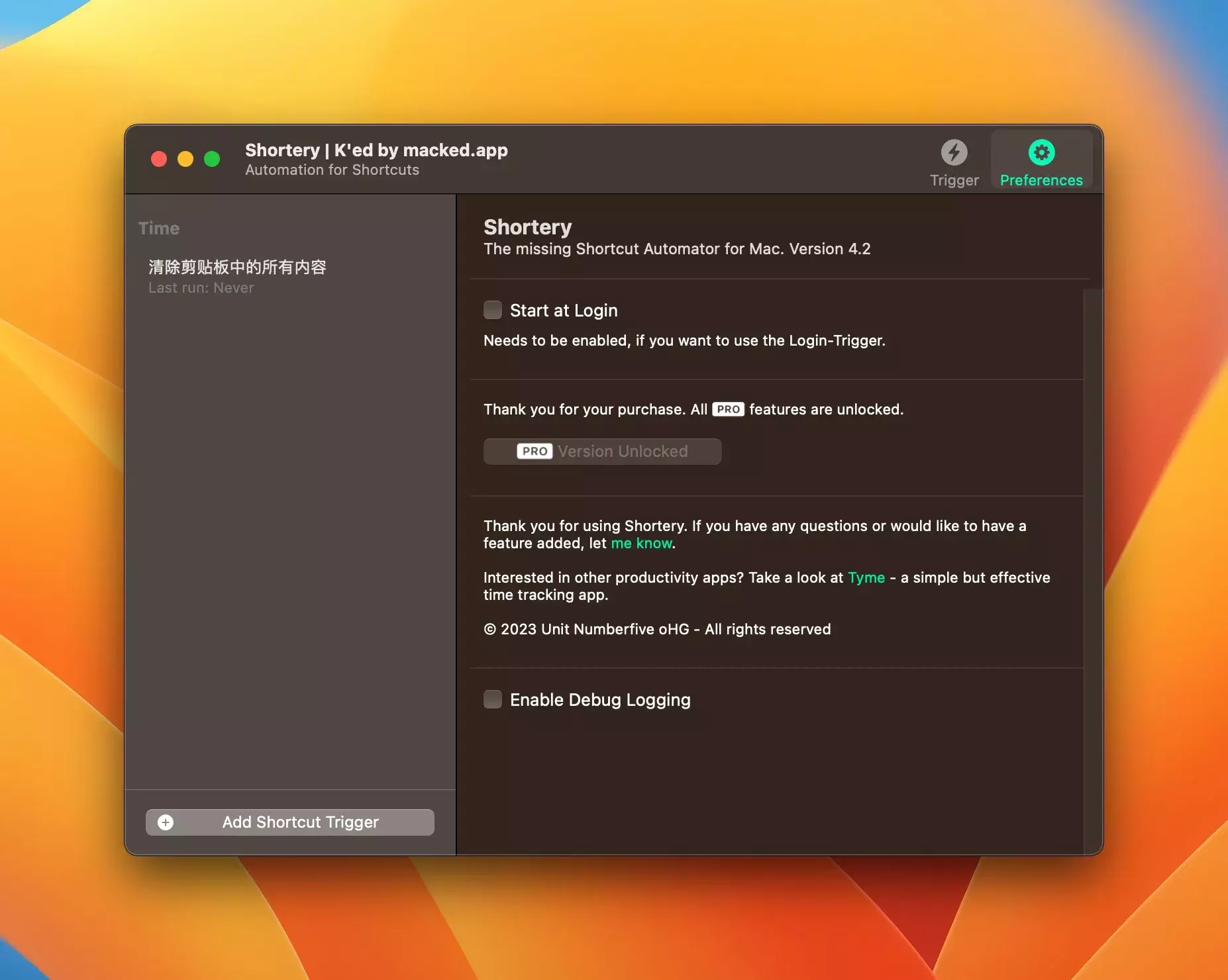Click the Time section header in sidebar
The image size is (1228, 980).
pyautogui.click(x=159, y=228)
